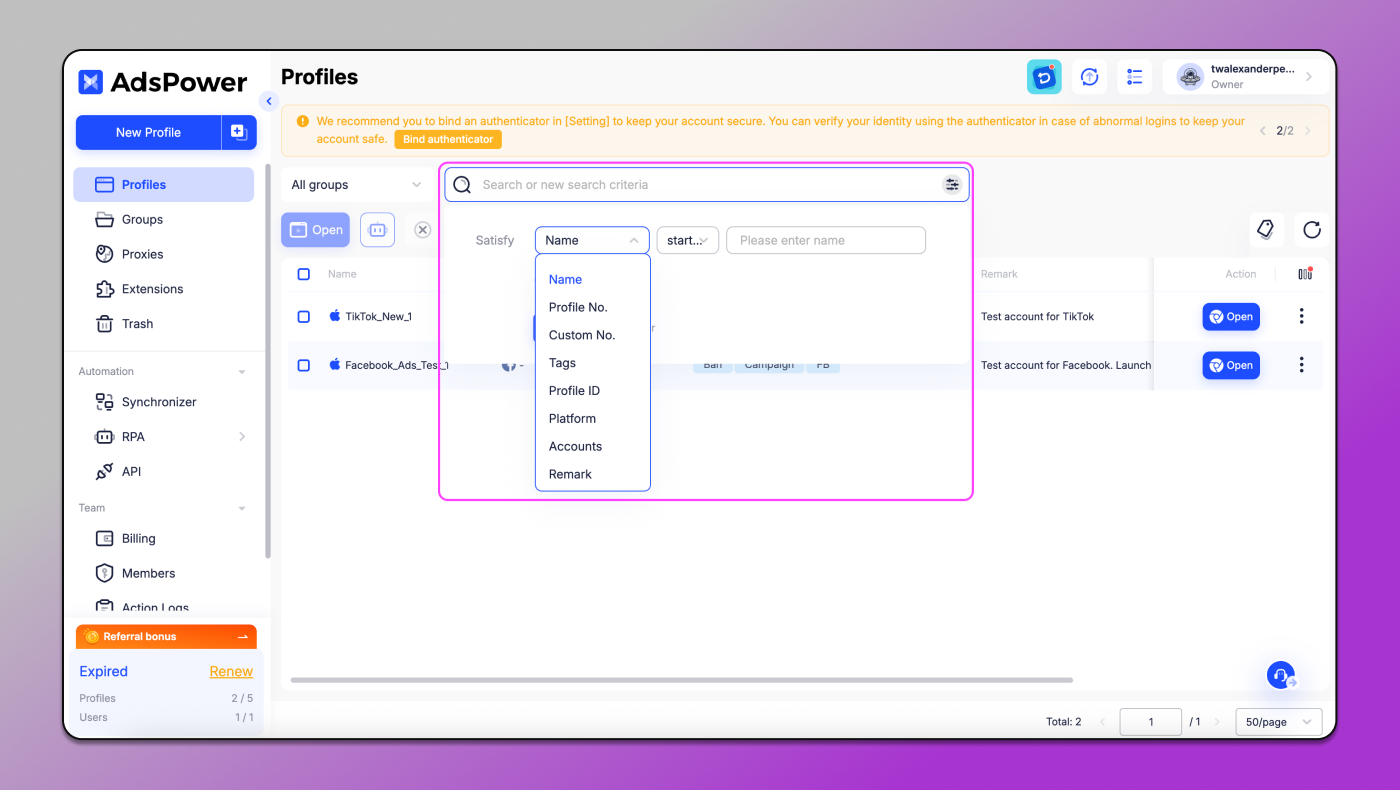
Task: Toggle the select all profiles checkbox
Action: 304,274
